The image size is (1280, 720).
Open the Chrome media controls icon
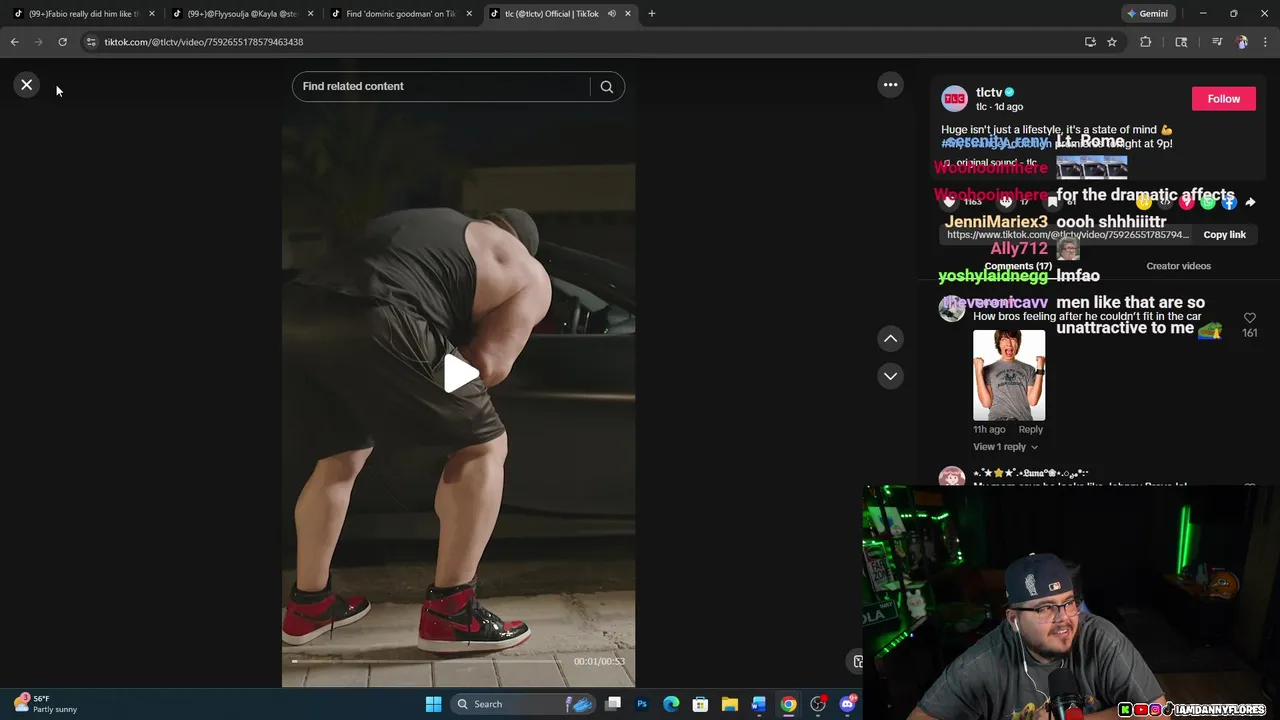coord(1217,42)
